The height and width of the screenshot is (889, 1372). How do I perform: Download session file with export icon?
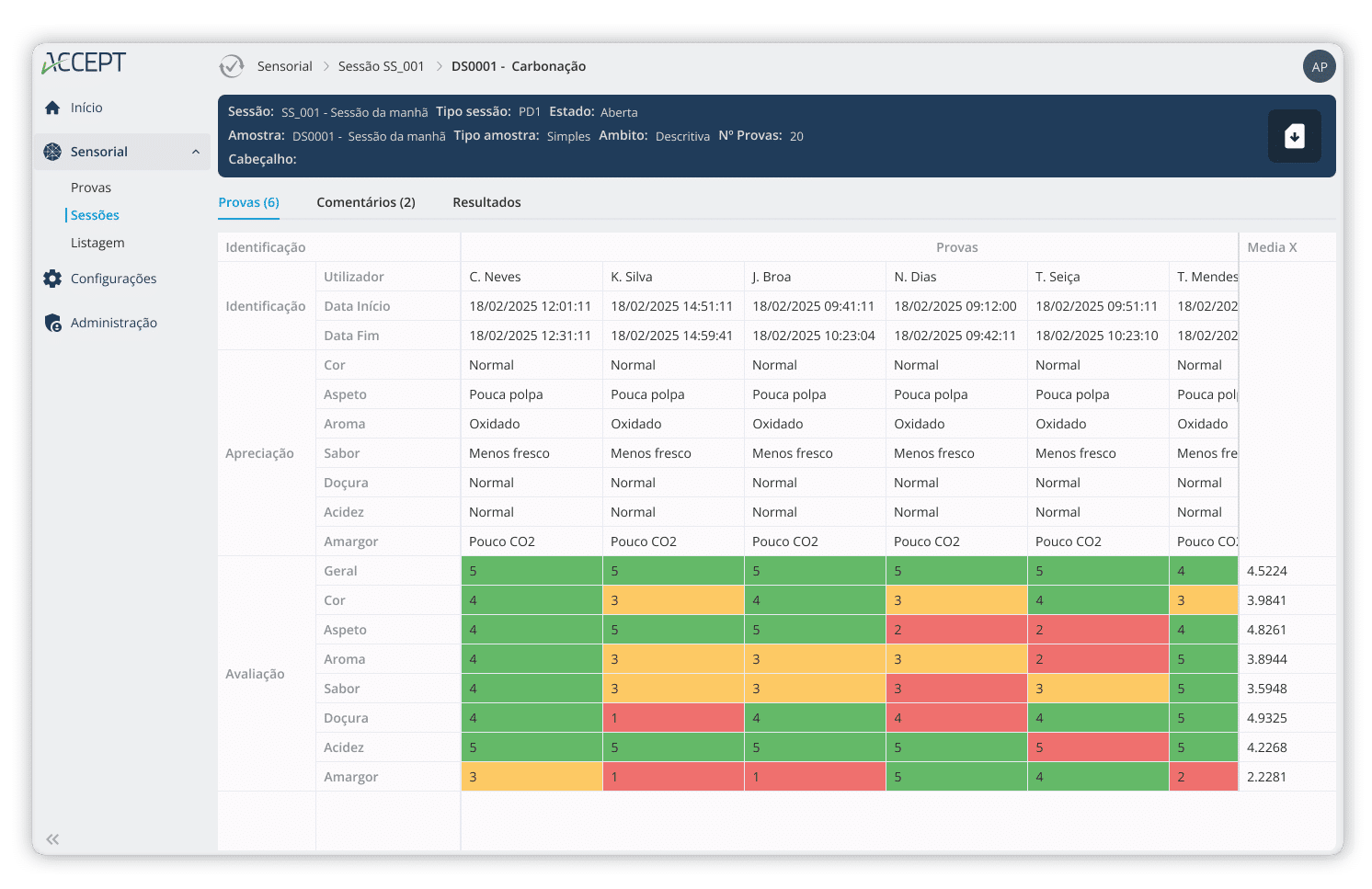coord(1294,136)
